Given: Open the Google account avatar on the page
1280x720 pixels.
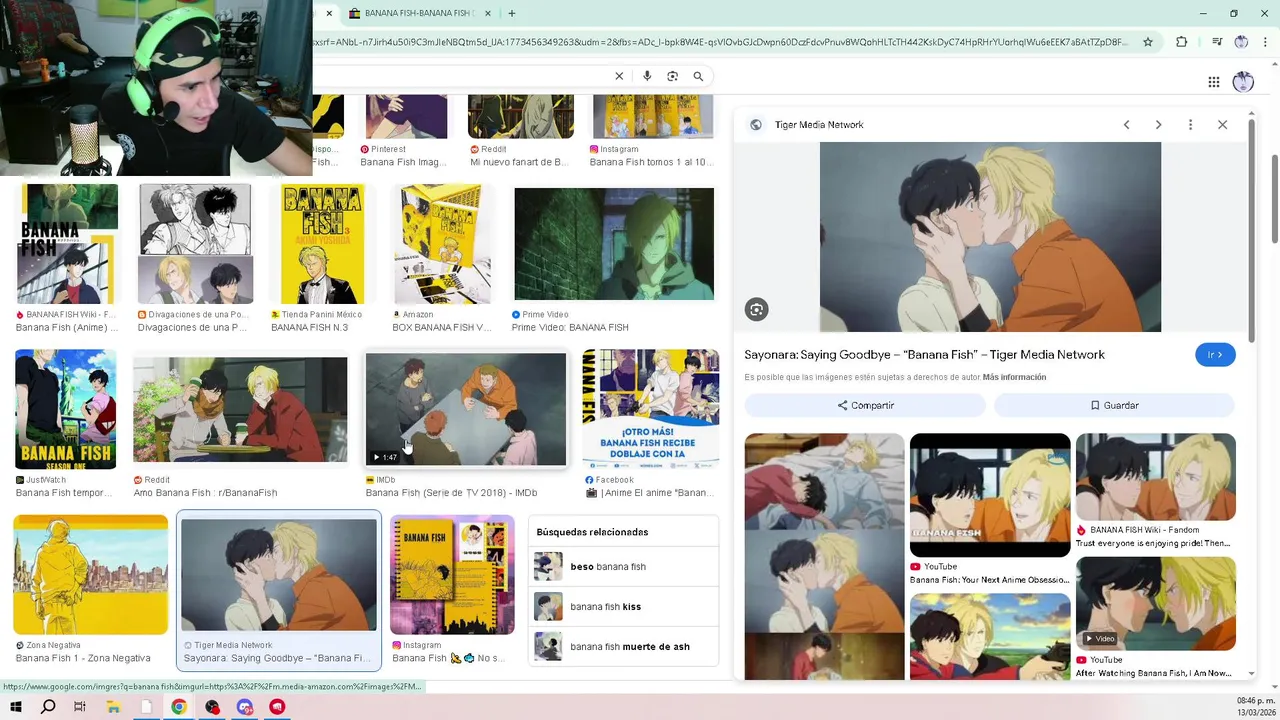Looking at the screenshot, I should [x=1243, y=82].
